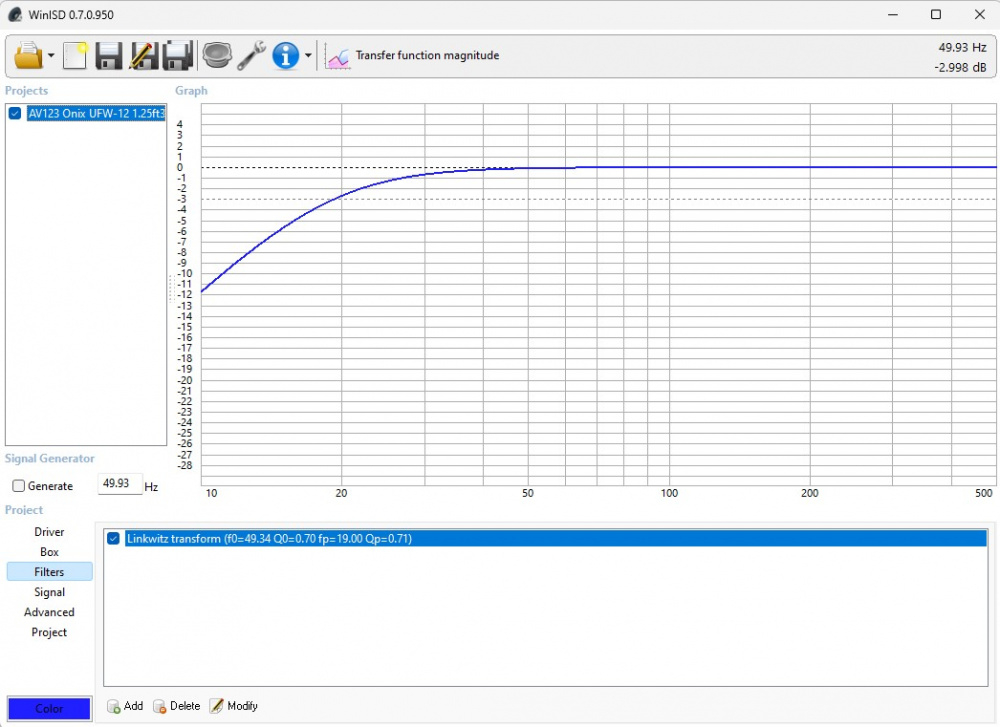Expand the dropdown arrow beside the open folder

click(51, 56)
